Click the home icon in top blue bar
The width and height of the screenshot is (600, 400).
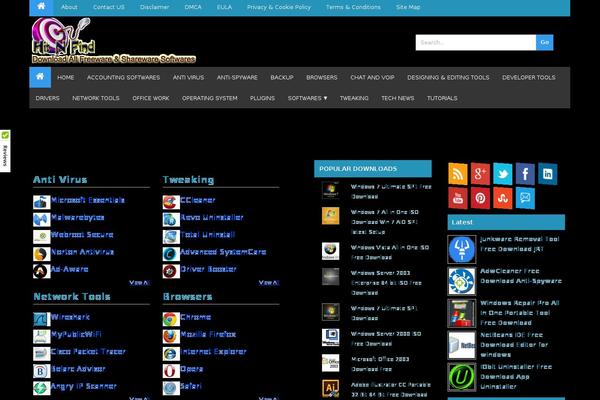41,7
